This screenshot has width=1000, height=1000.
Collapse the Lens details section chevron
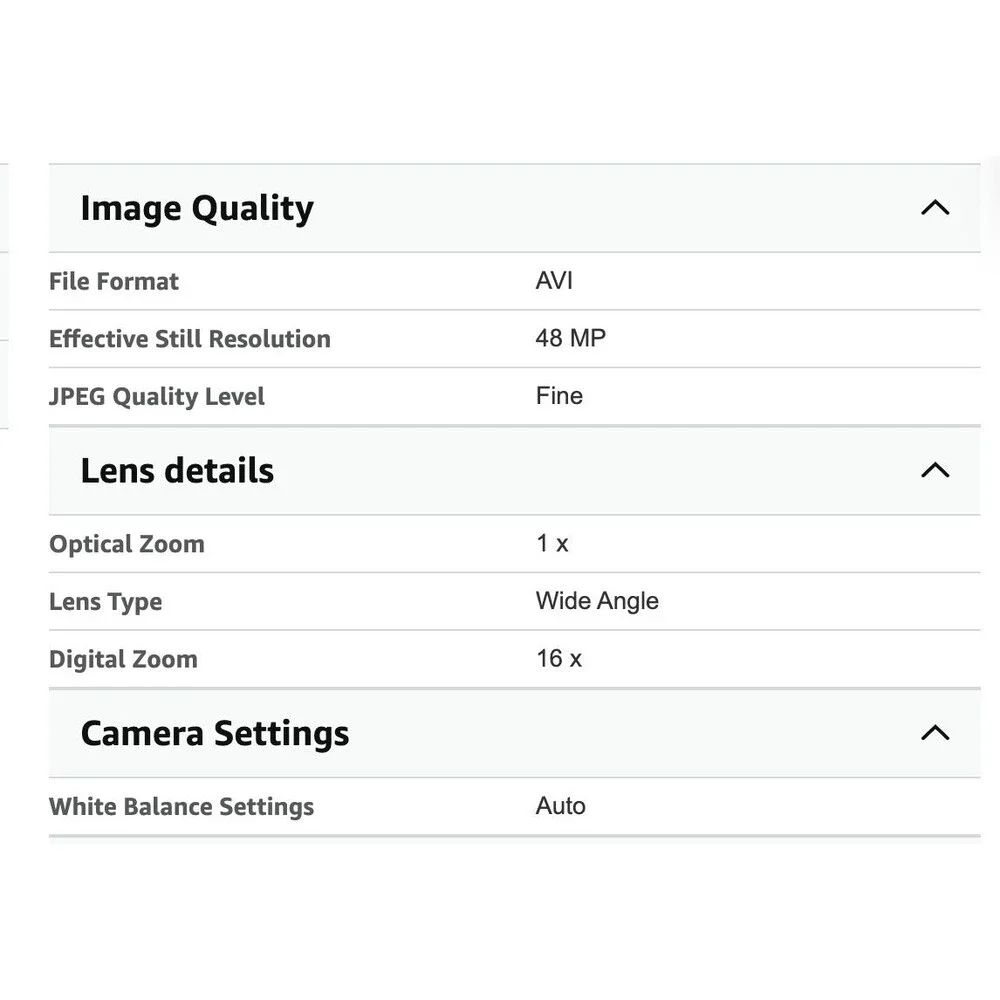click(935, 470)
